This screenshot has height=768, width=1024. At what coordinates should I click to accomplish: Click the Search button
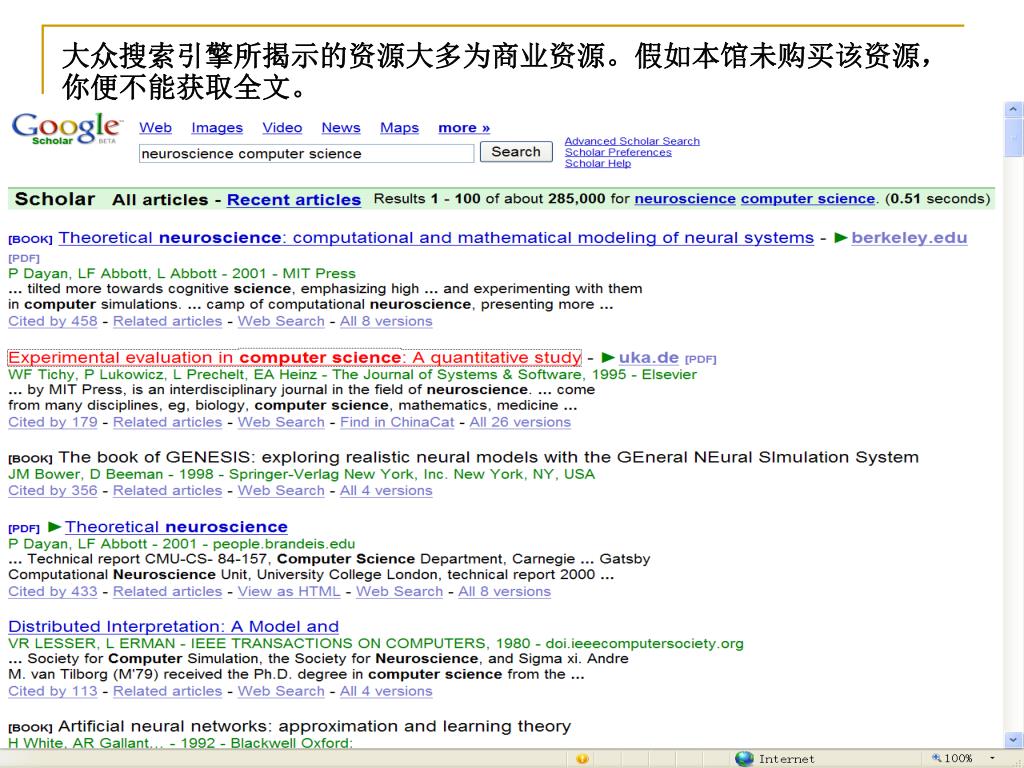[516, 152]
